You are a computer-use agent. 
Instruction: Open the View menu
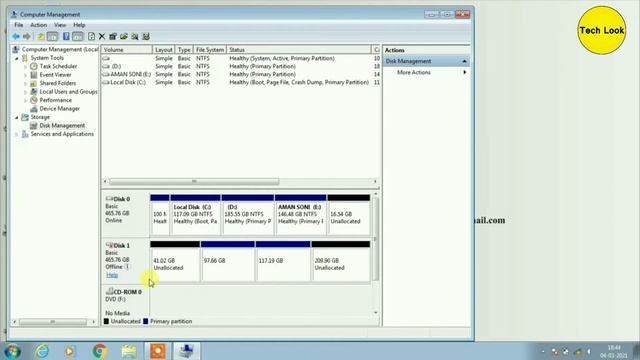click(x=60, y=25)
